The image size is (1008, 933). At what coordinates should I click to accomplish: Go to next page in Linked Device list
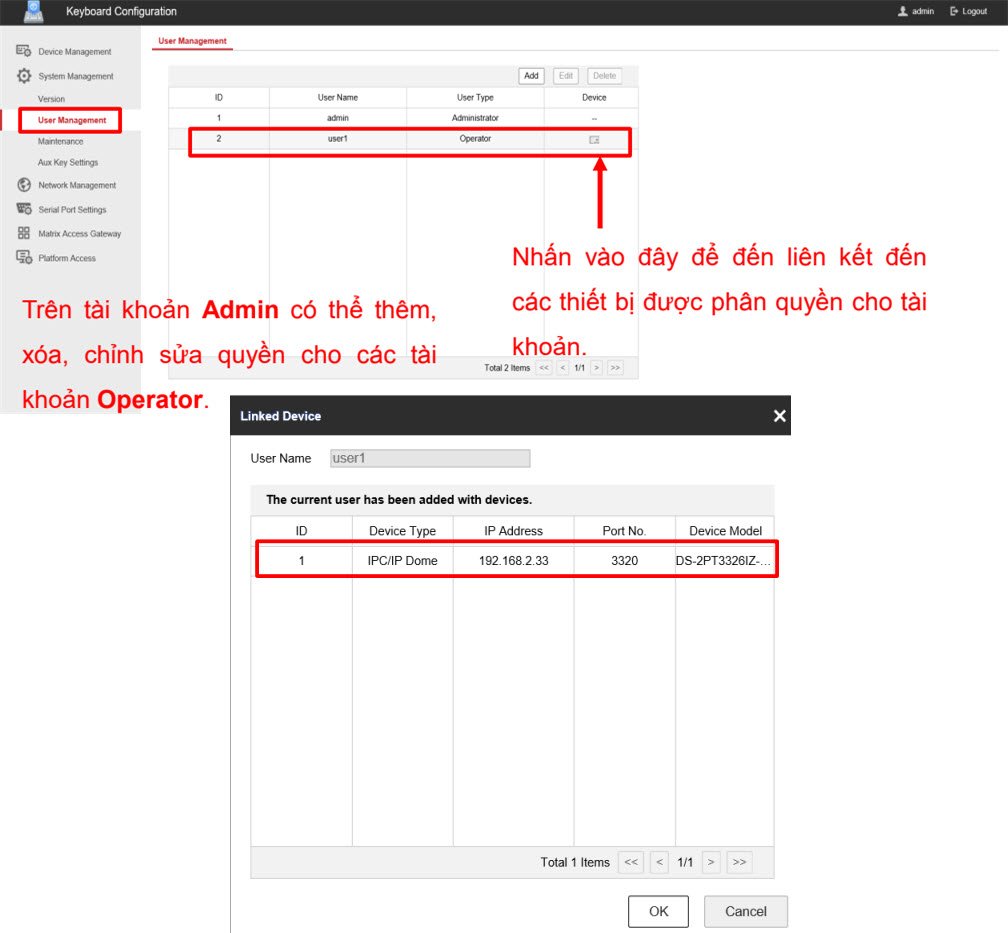point(711,862)
